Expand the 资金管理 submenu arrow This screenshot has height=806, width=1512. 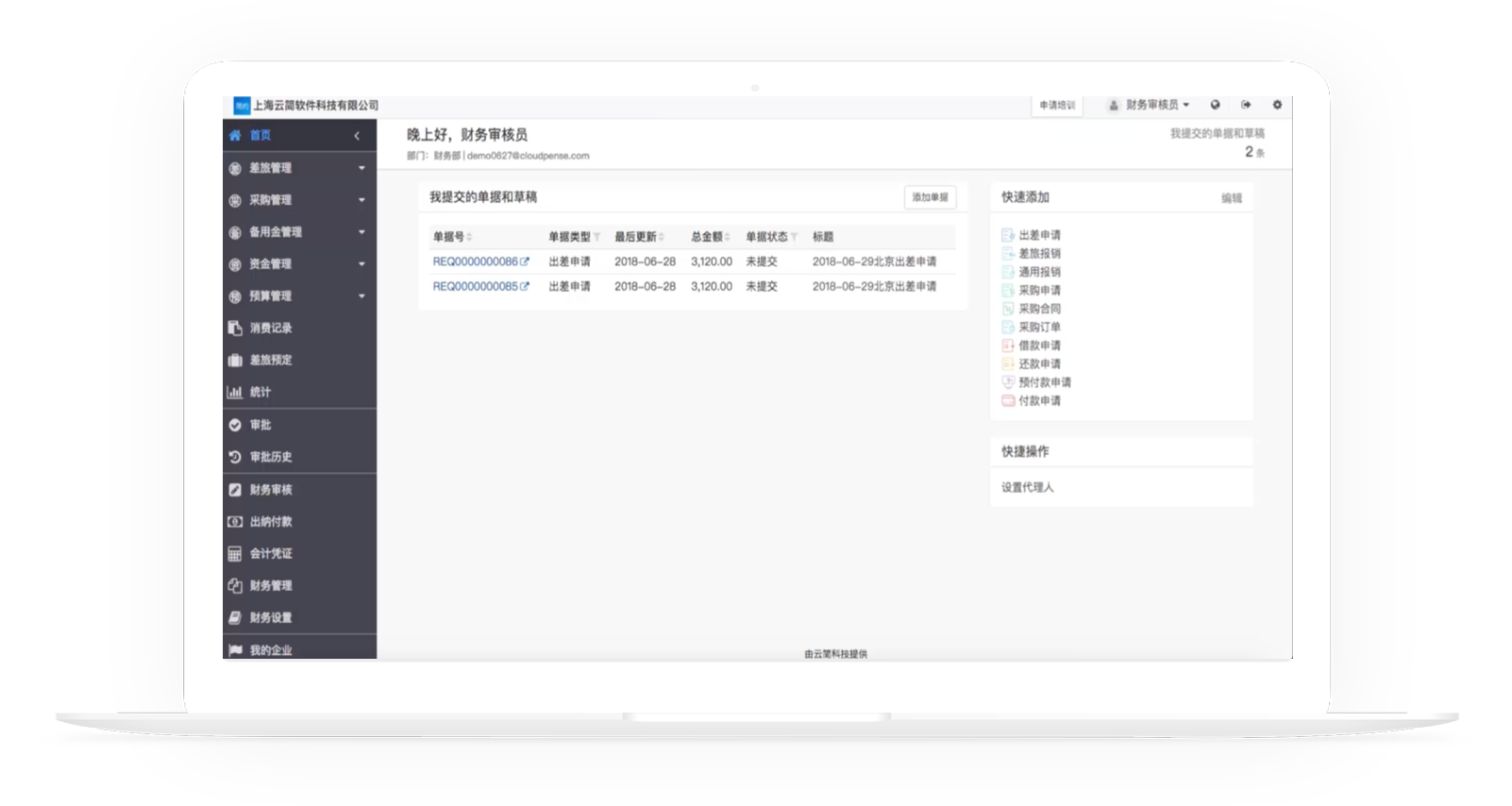coord(361,264)
